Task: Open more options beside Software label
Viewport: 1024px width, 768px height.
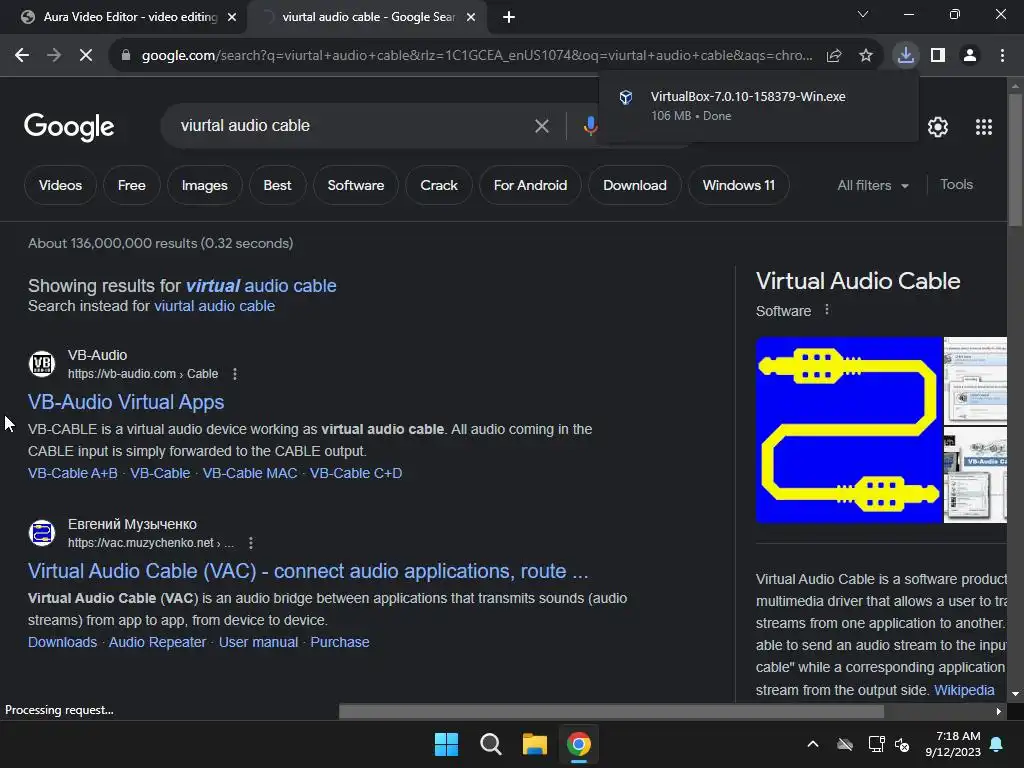Action: (827, 310)
